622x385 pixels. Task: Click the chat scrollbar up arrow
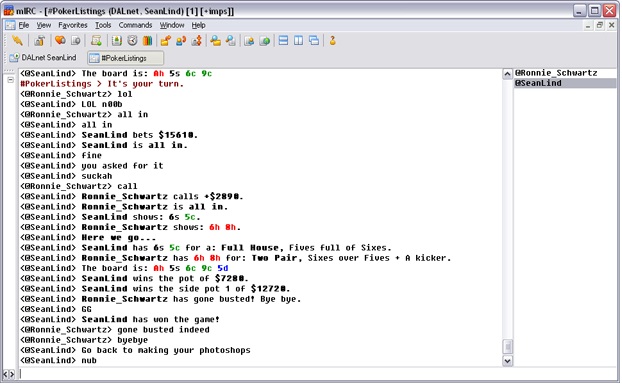(507, 74)
